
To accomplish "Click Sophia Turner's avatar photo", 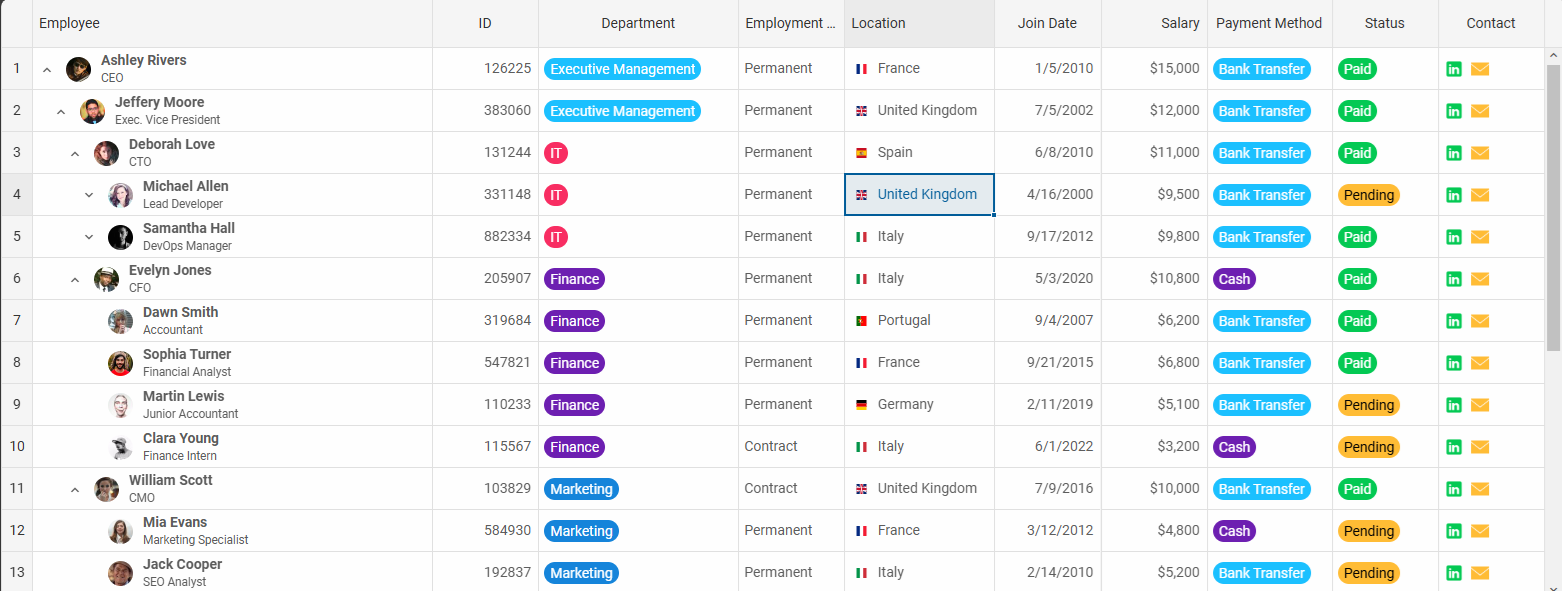I will click(x=120, y=363).
